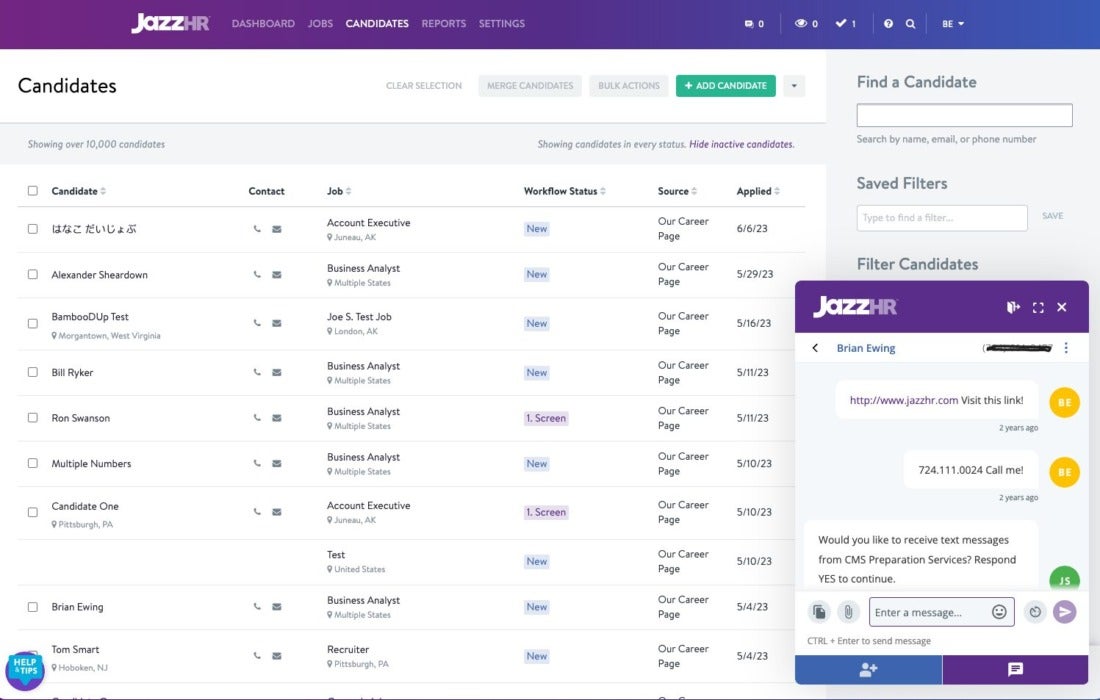Click the attachment paperclip in chat

click(848, 612)
